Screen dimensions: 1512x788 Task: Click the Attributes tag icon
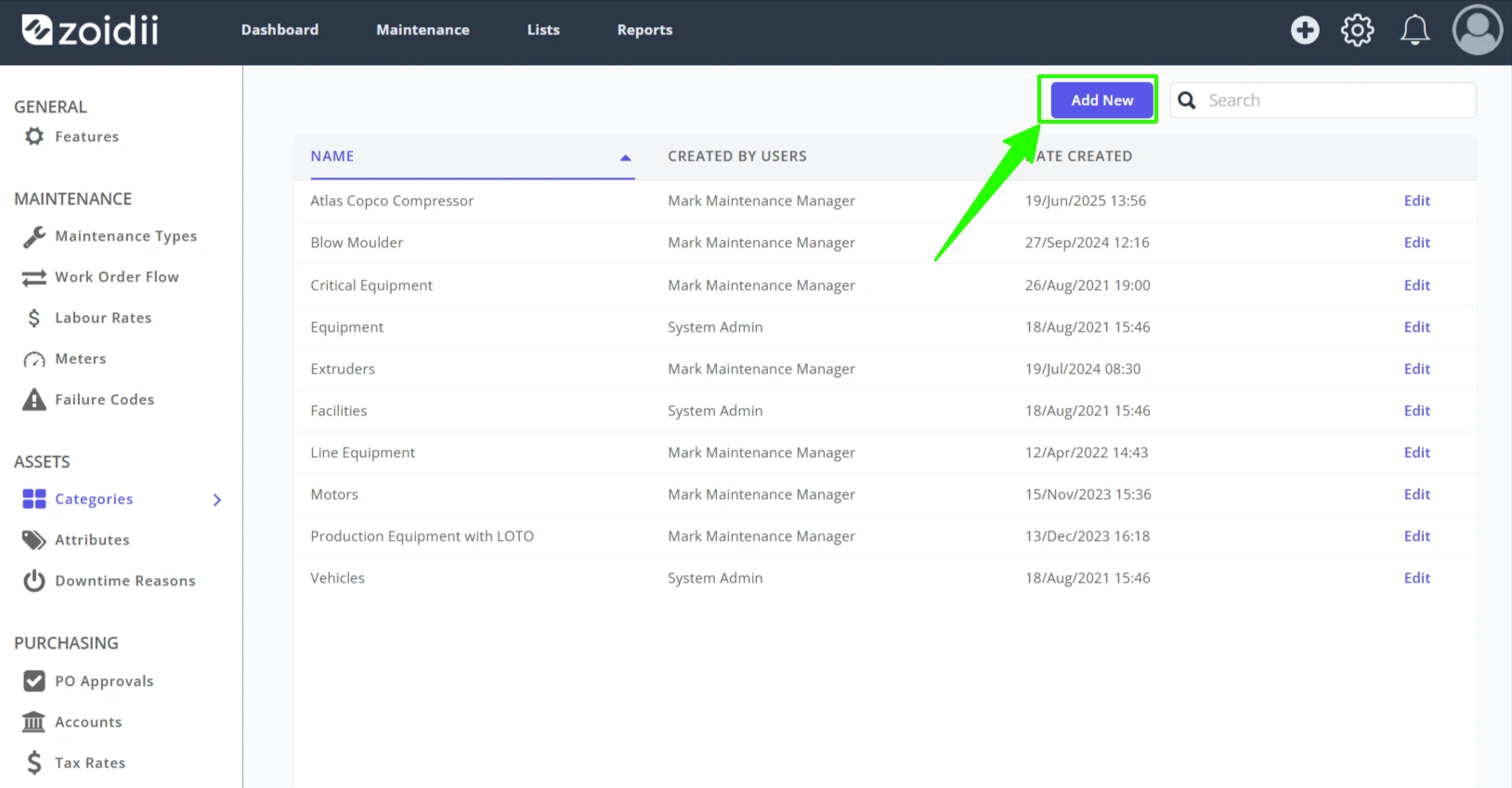[x=34, y=540]
